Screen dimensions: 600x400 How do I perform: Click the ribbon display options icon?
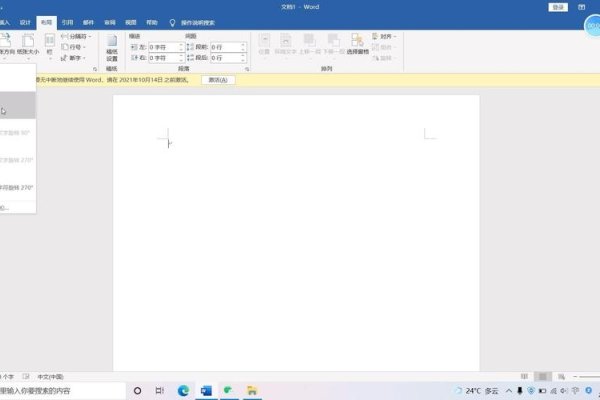[x=581, y=7]
